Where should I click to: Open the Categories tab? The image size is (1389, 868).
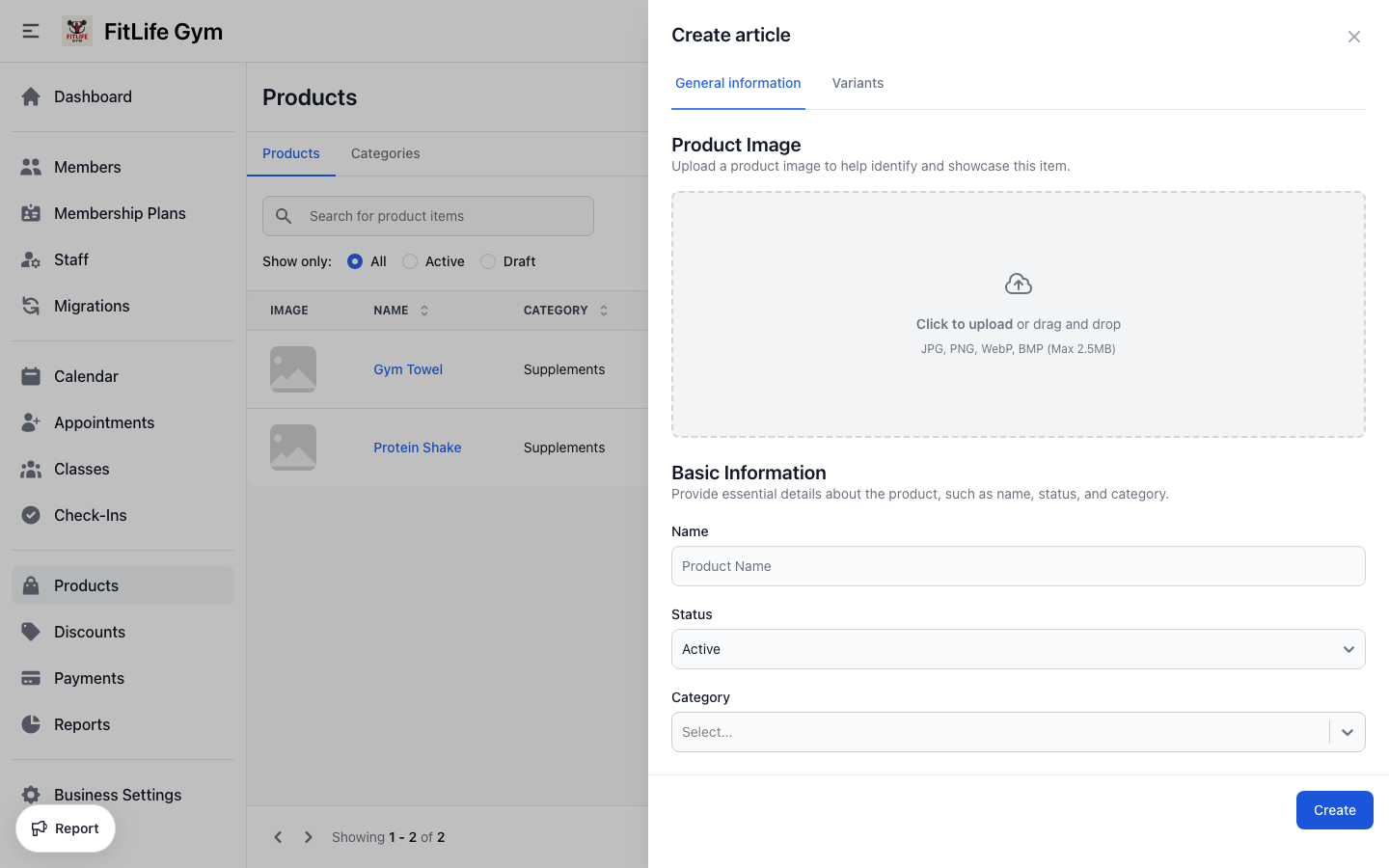[385, 153]
